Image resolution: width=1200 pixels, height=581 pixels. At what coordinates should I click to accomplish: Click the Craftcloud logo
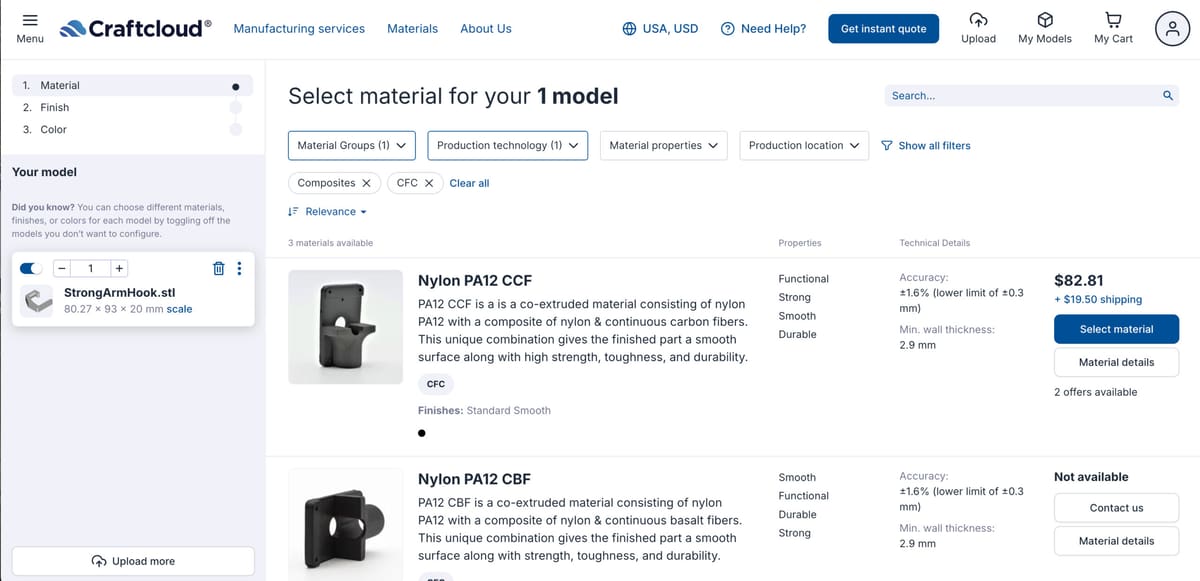pos(135,29)
